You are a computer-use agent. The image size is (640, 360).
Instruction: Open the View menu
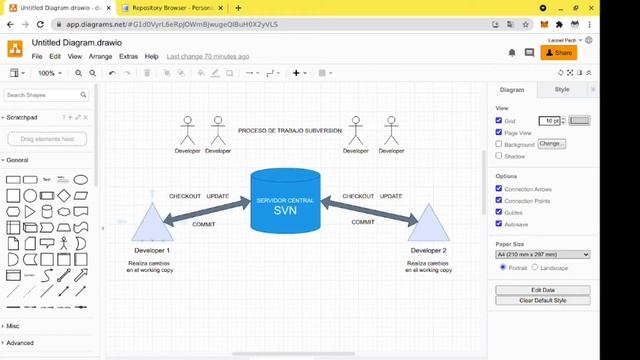click(75, 56)
